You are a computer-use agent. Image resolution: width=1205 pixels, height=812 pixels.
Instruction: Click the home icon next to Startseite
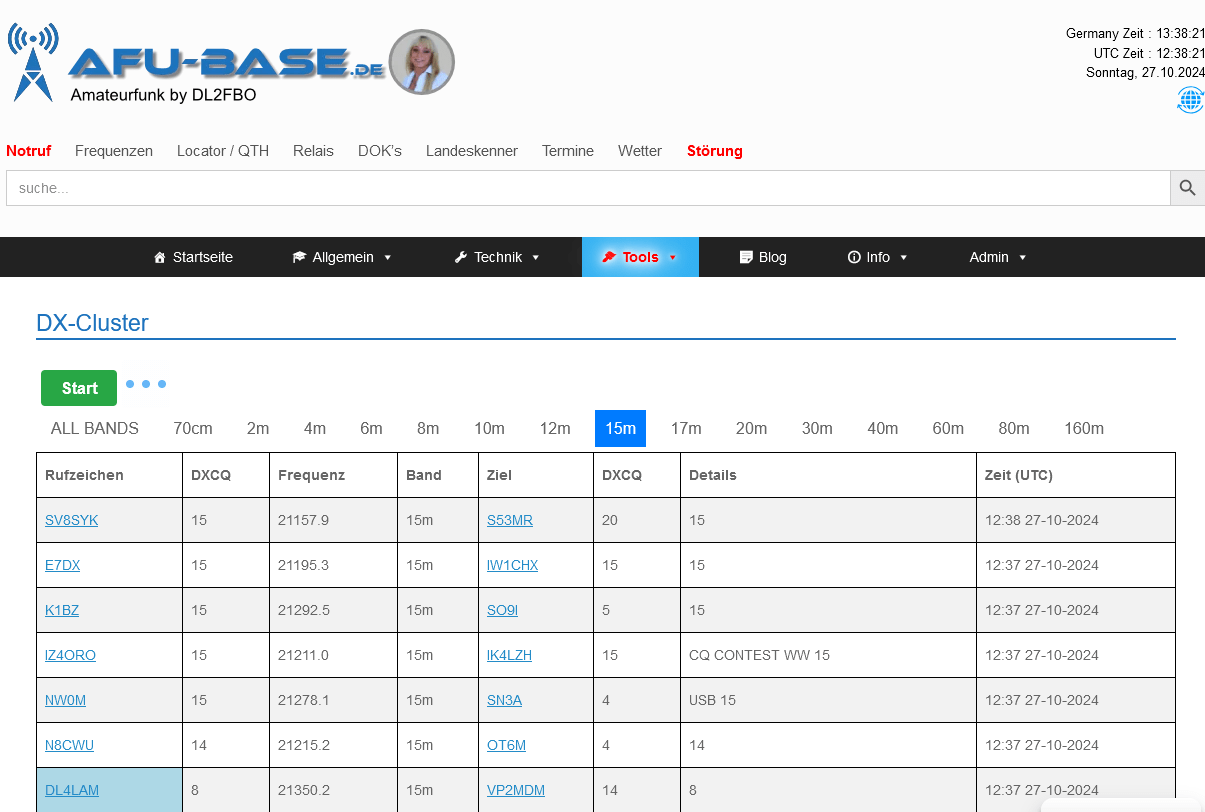pyautogui.click(x=159, y=257)
